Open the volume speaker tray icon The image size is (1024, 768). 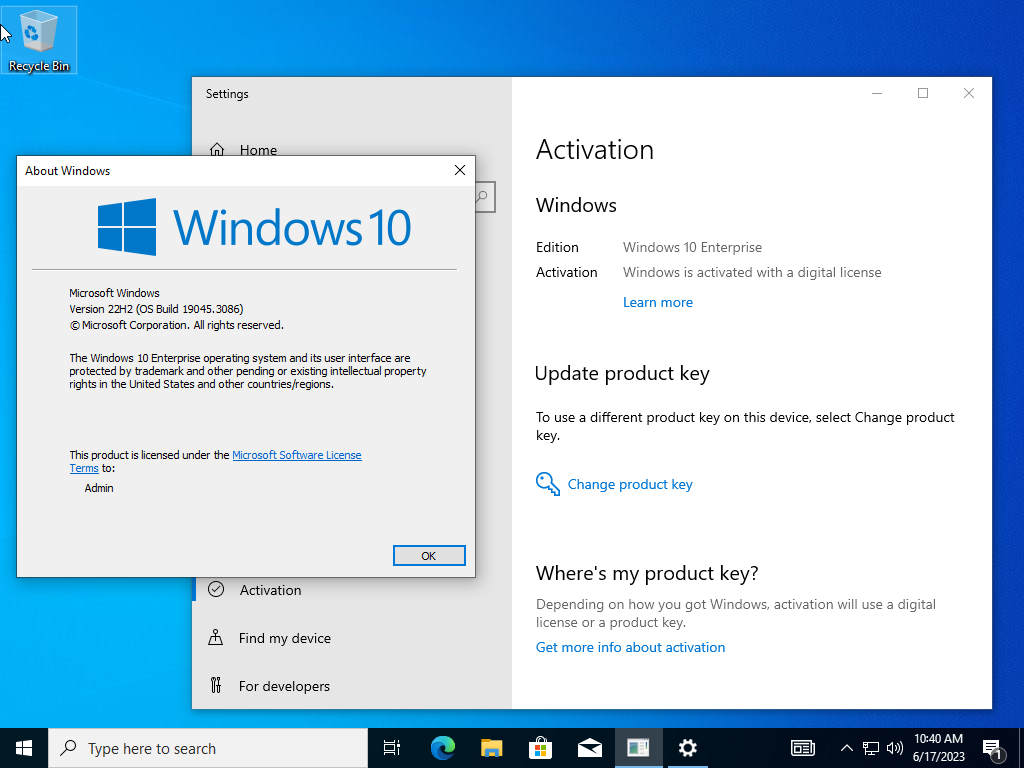click(x=895, y=748)
